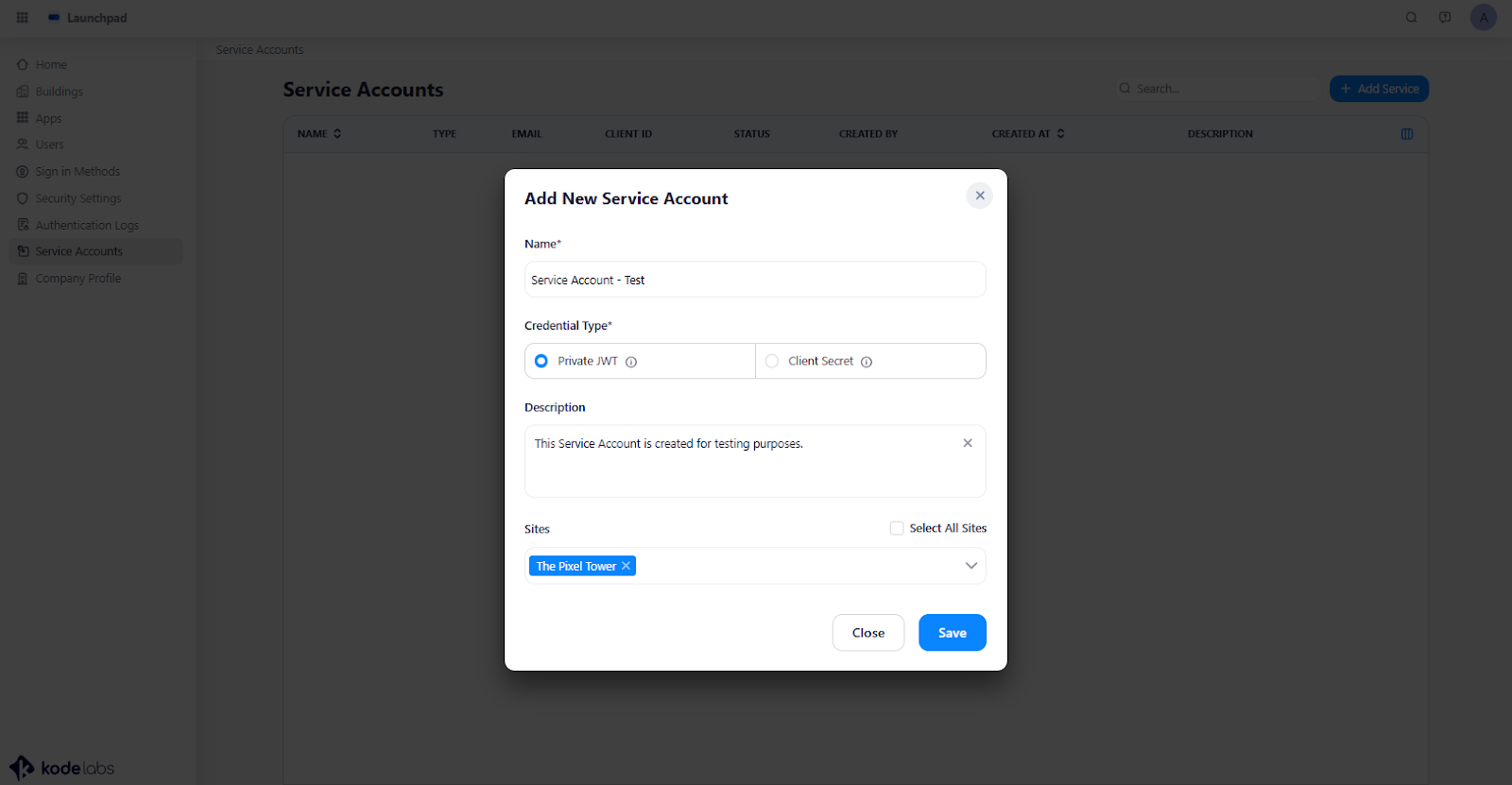Click the Client Secret info icon
The width and height of the screenshot is (1512, 785).
[x=867, y=362]
